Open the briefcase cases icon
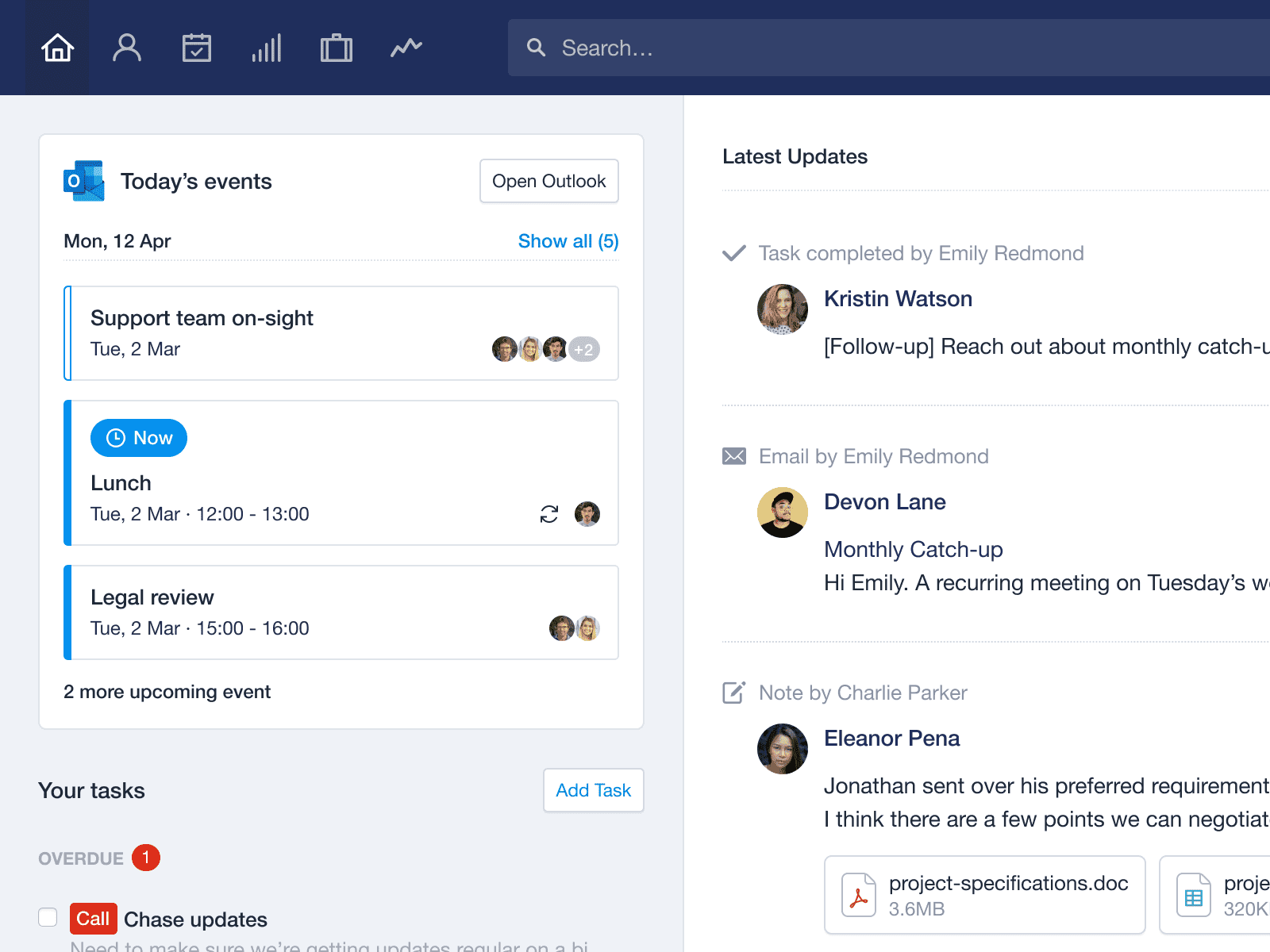The image size is (1270, 952). point(337,48)
